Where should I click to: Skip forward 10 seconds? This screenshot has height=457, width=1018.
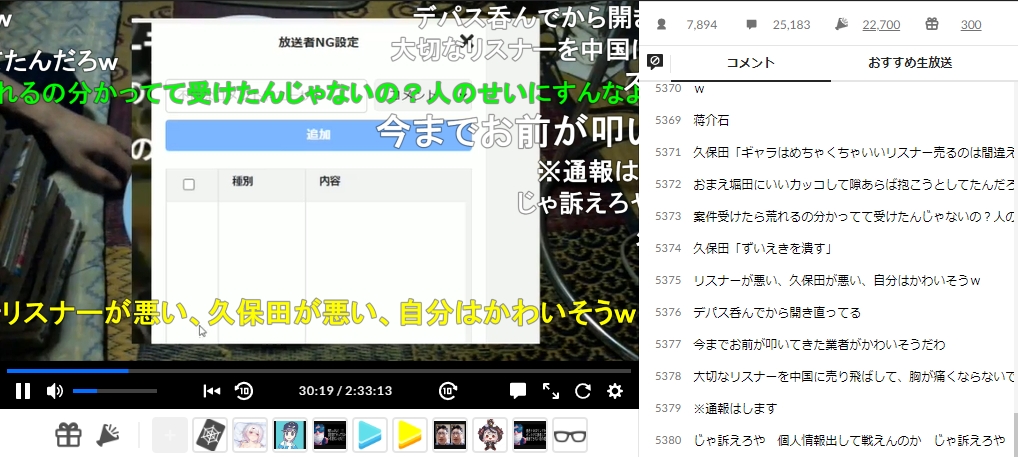tap(449, 391)
